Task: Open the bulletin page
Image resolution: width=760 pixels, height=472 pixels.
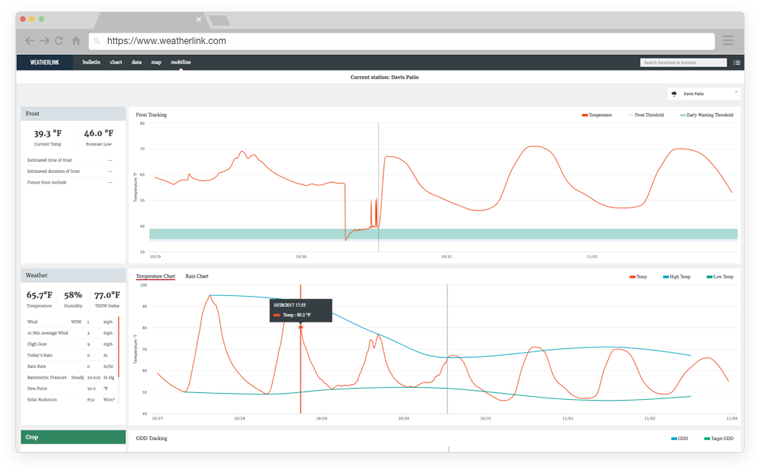Action: (x=91, y=63)
